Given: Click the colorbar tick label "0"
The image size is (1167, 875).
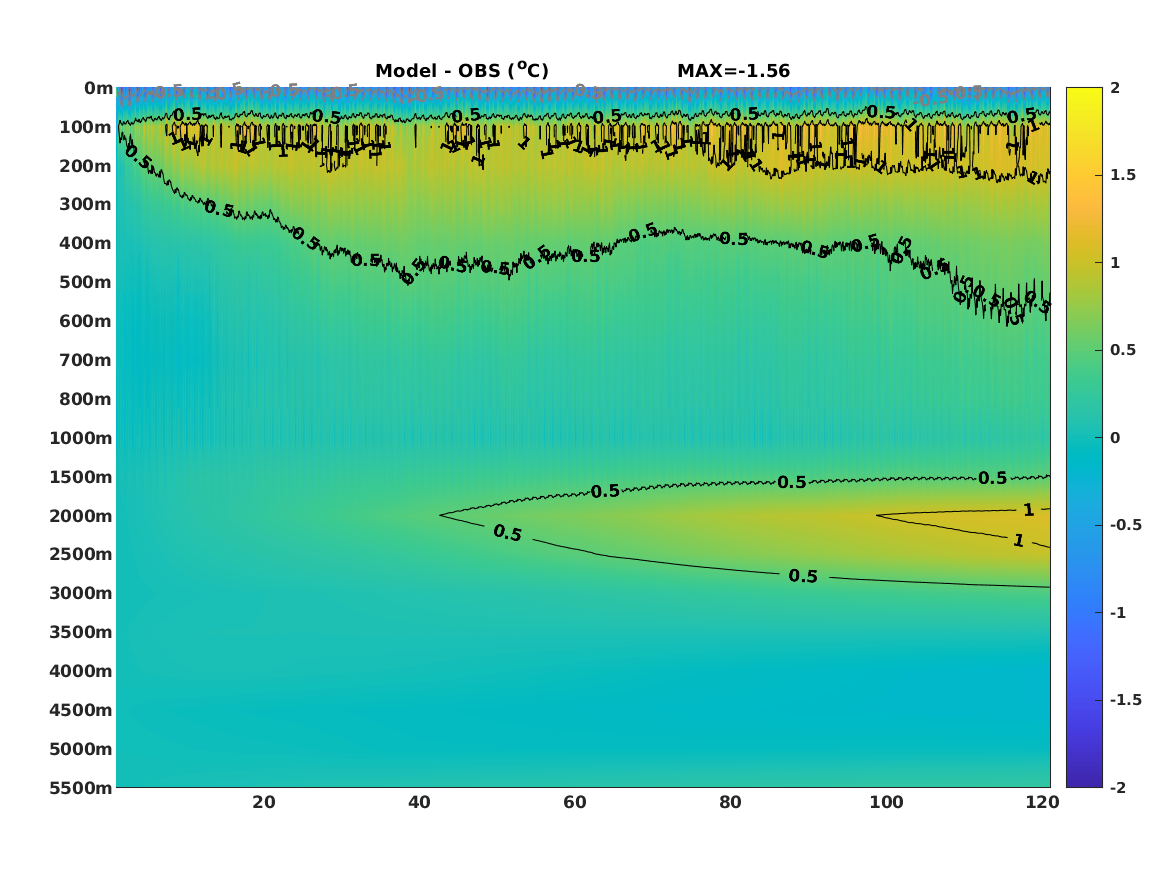Looking at the screenshot, I should click(x=1115, y=438).
